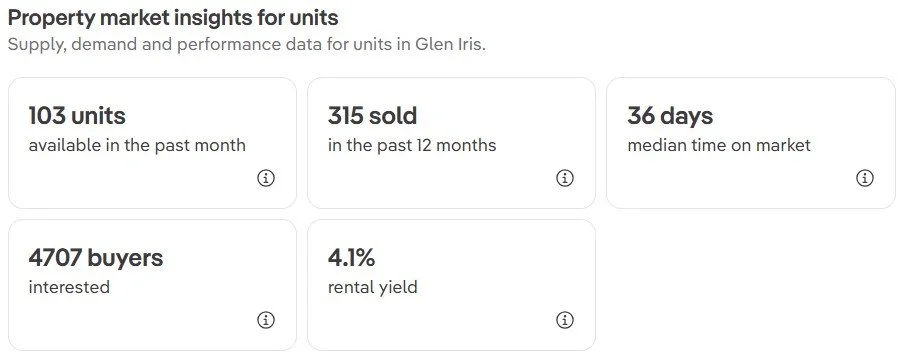The image size is (906, 360).
Task: Open info icon for 315 sold card
Action: point(565,179)
